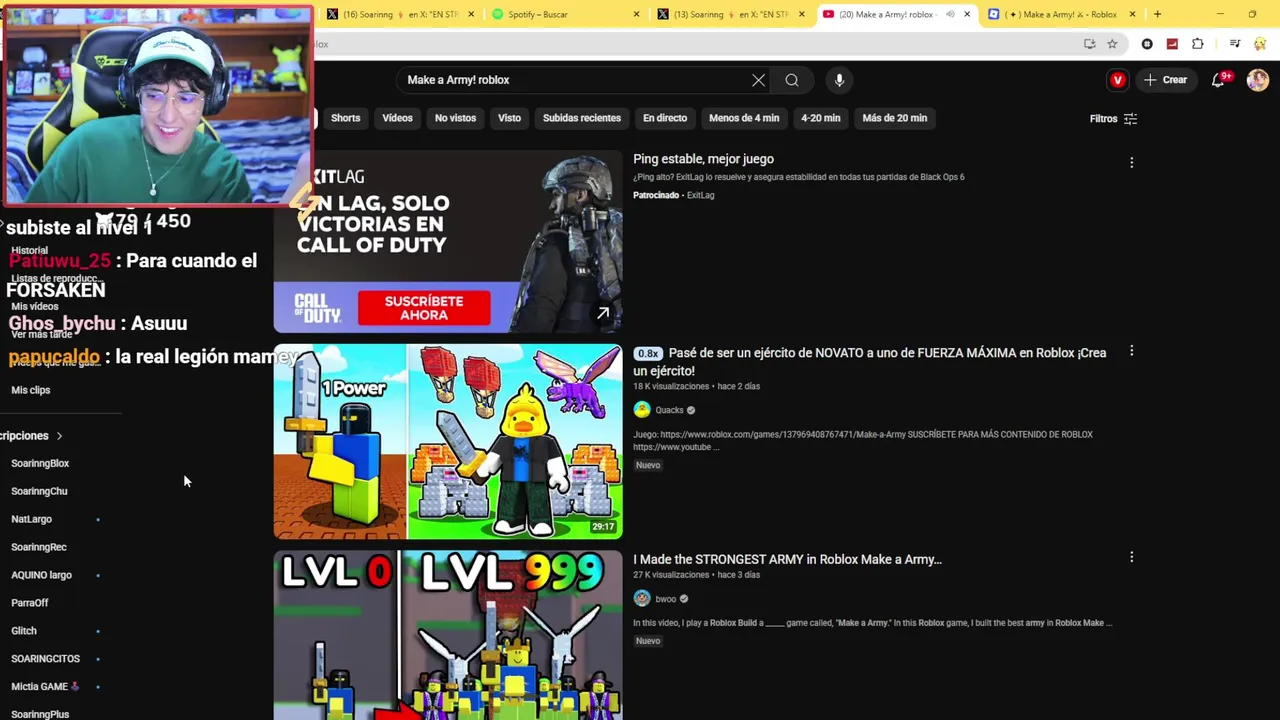This screenshot has height=720, width=1280.
Task: Select the Menos de 4 min chip
Action: [744, 118]
